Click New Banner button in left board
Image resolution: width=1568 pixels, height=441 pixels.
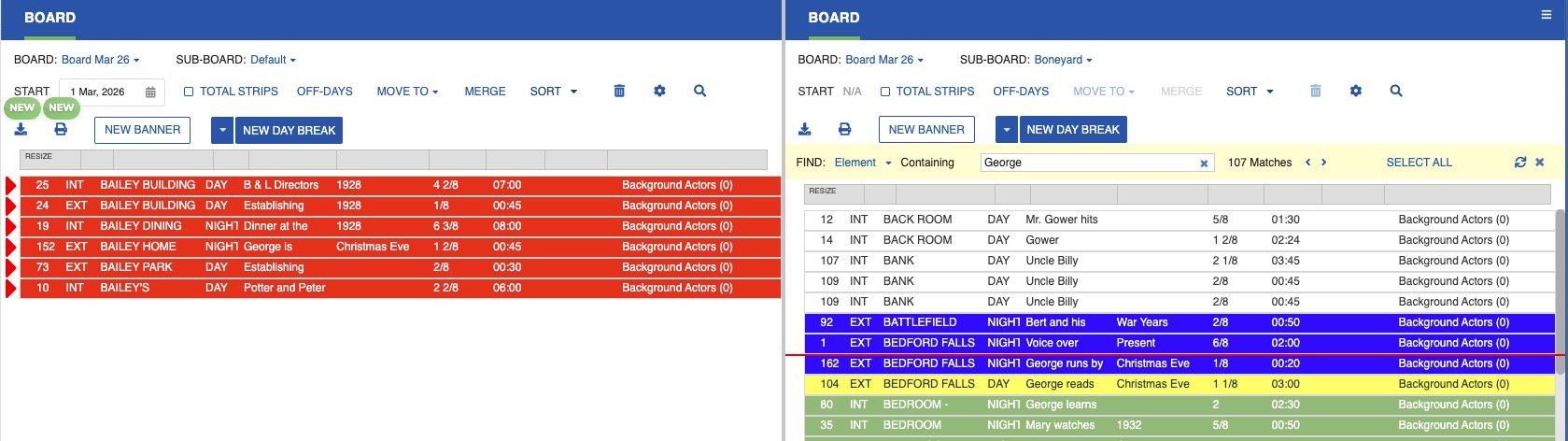(x=142, y=130)
